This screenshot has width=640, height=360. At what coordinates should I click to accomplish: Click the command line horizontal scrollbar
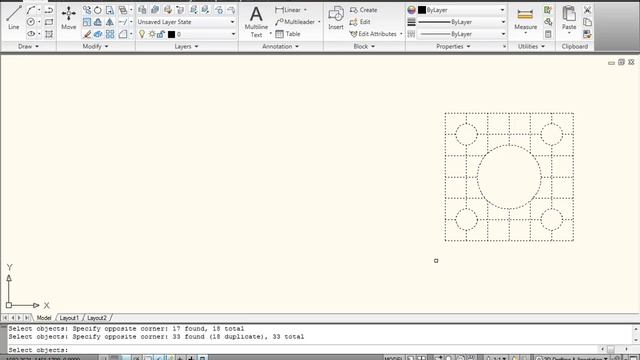click(x=614, y=349)
